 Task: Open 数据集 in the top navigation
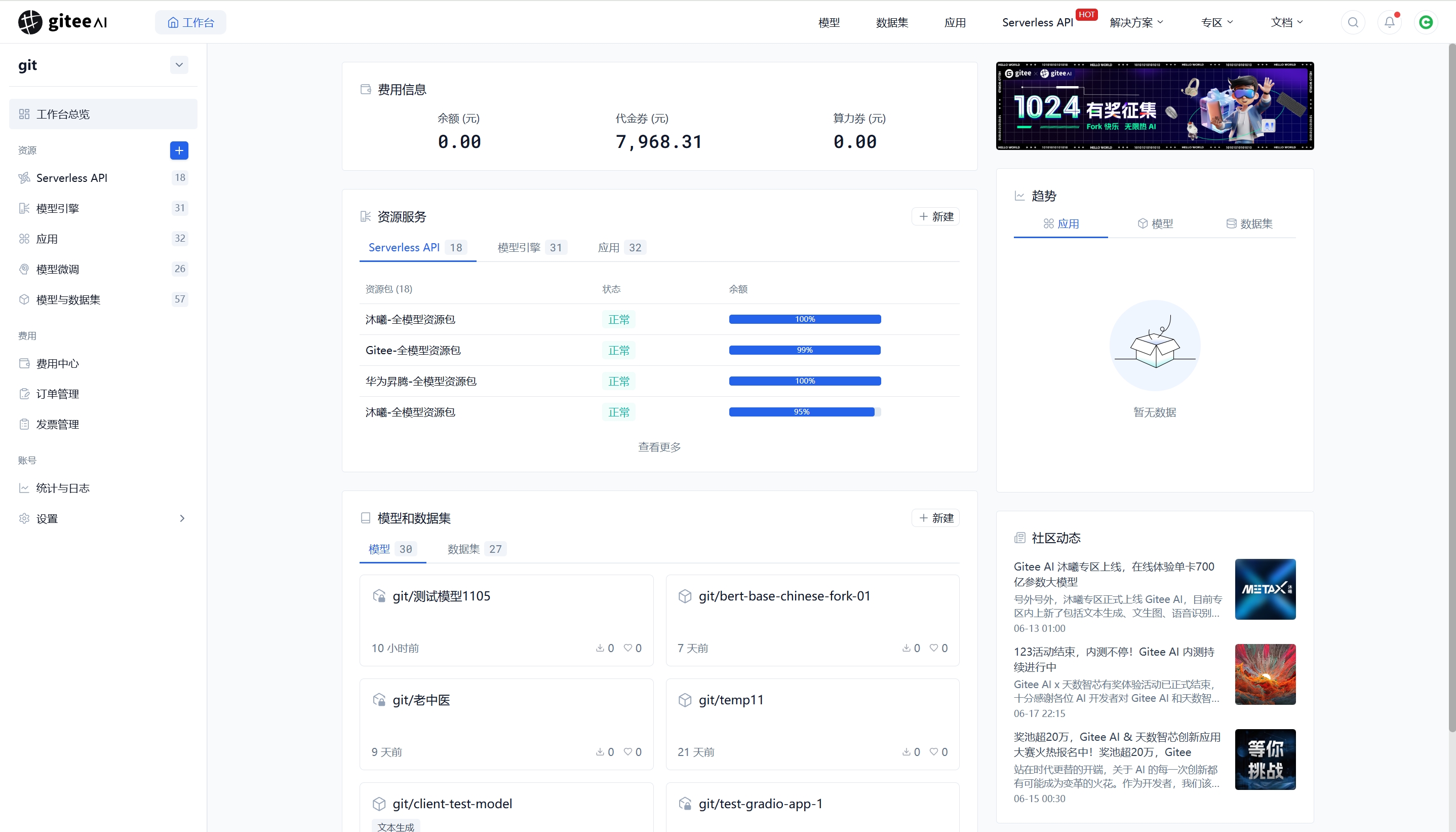pos(892,22)
